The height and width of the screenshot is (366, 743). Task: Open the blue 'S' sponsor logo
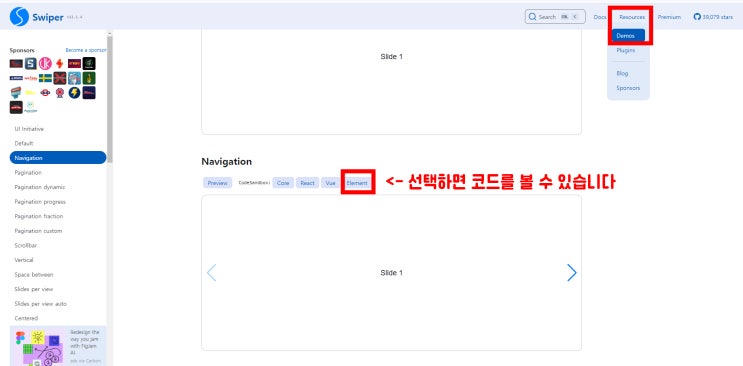[x=30, y=64]
